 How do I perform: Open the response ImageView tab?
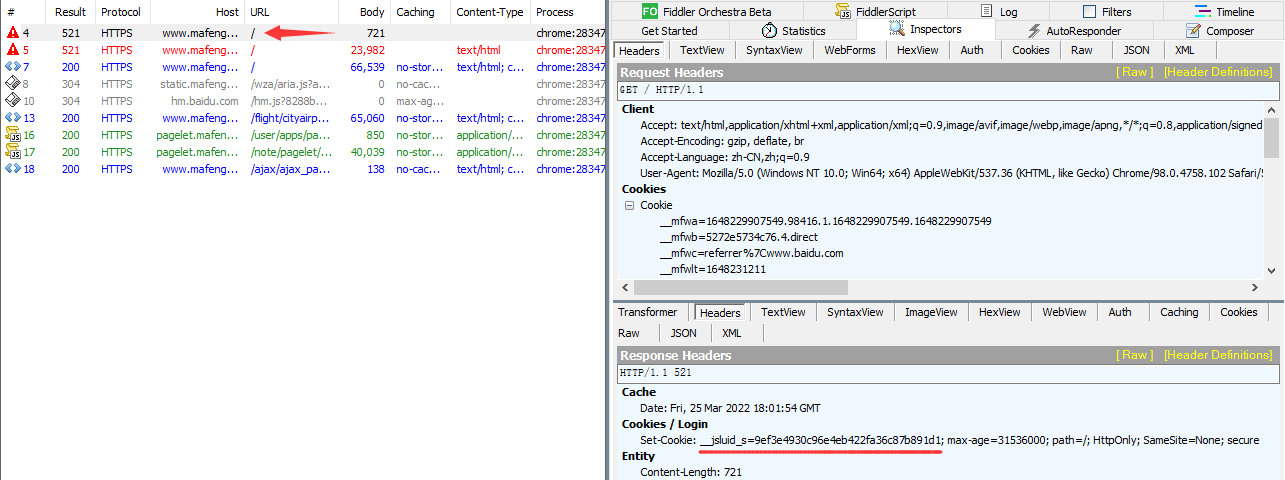pyautogui.click(x=930, y=312)
